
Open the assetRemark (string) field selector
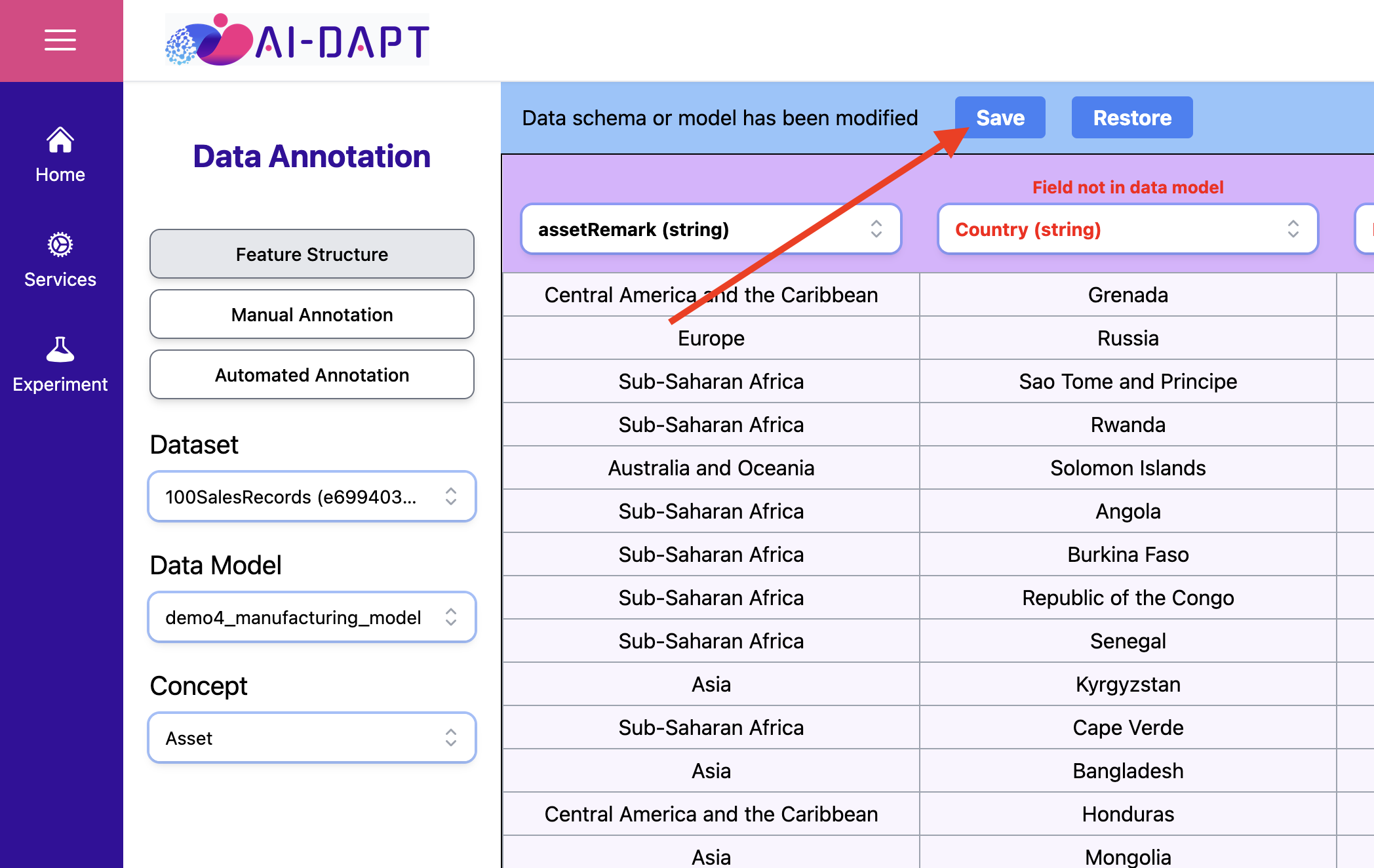[x=711, y=229]
